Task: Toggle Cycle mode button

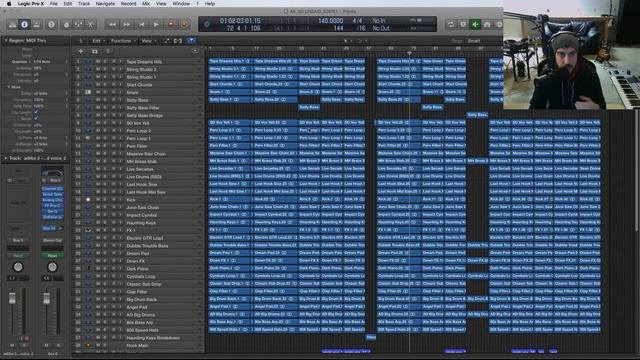Action: click(451, 24)
